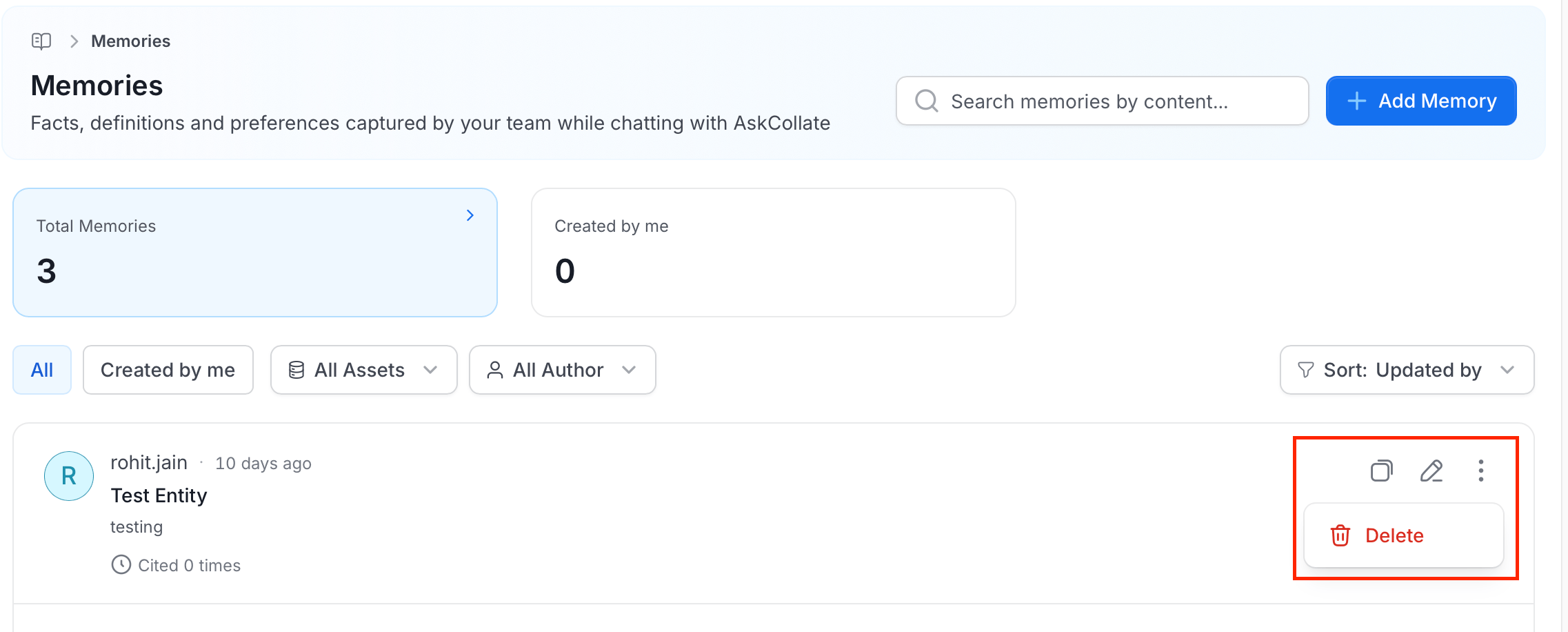Select the Created by me stat card
Screen dimensions: 1568x632
click(774, 253)
